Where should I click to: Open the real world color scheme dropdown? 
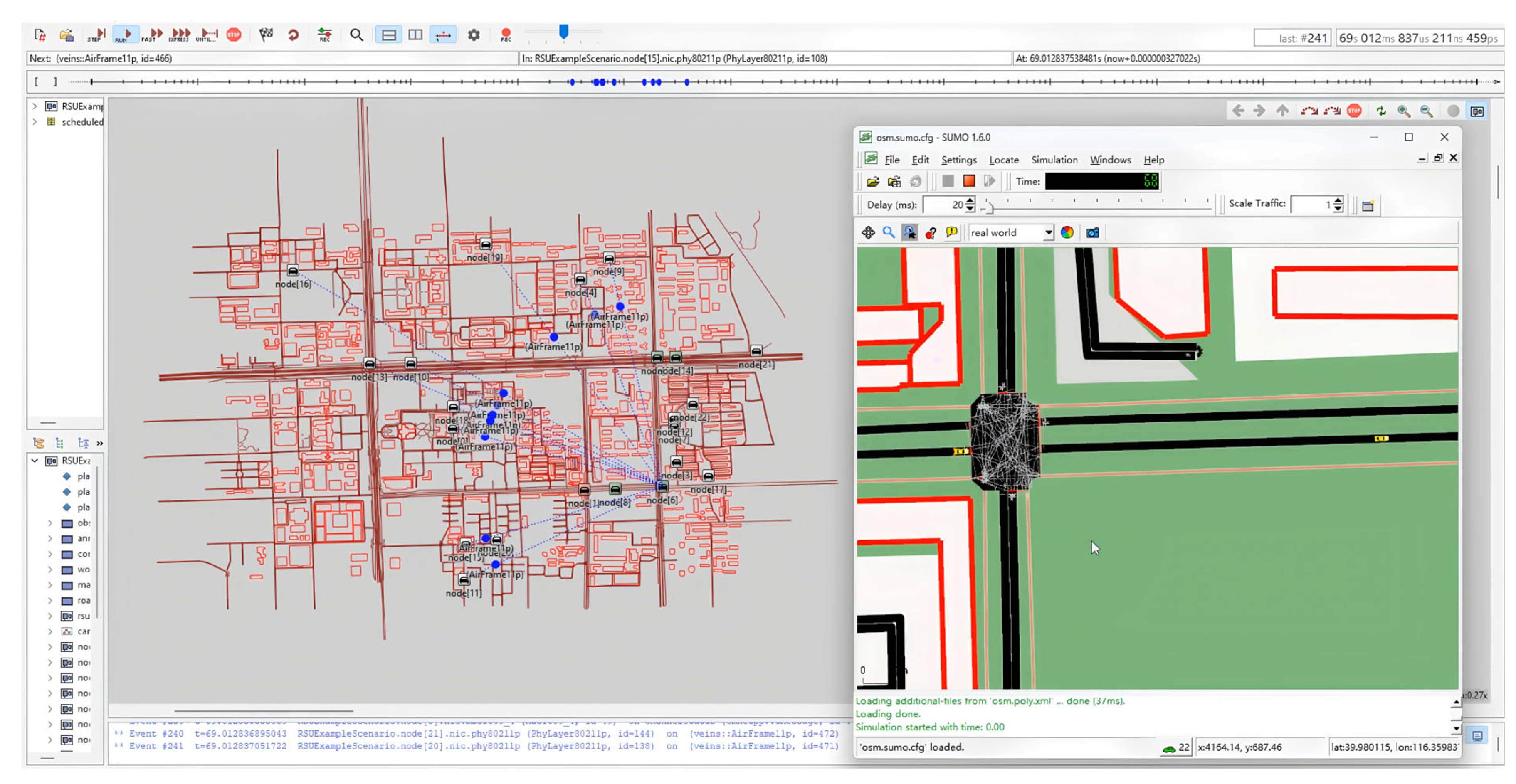point(1048,233)
